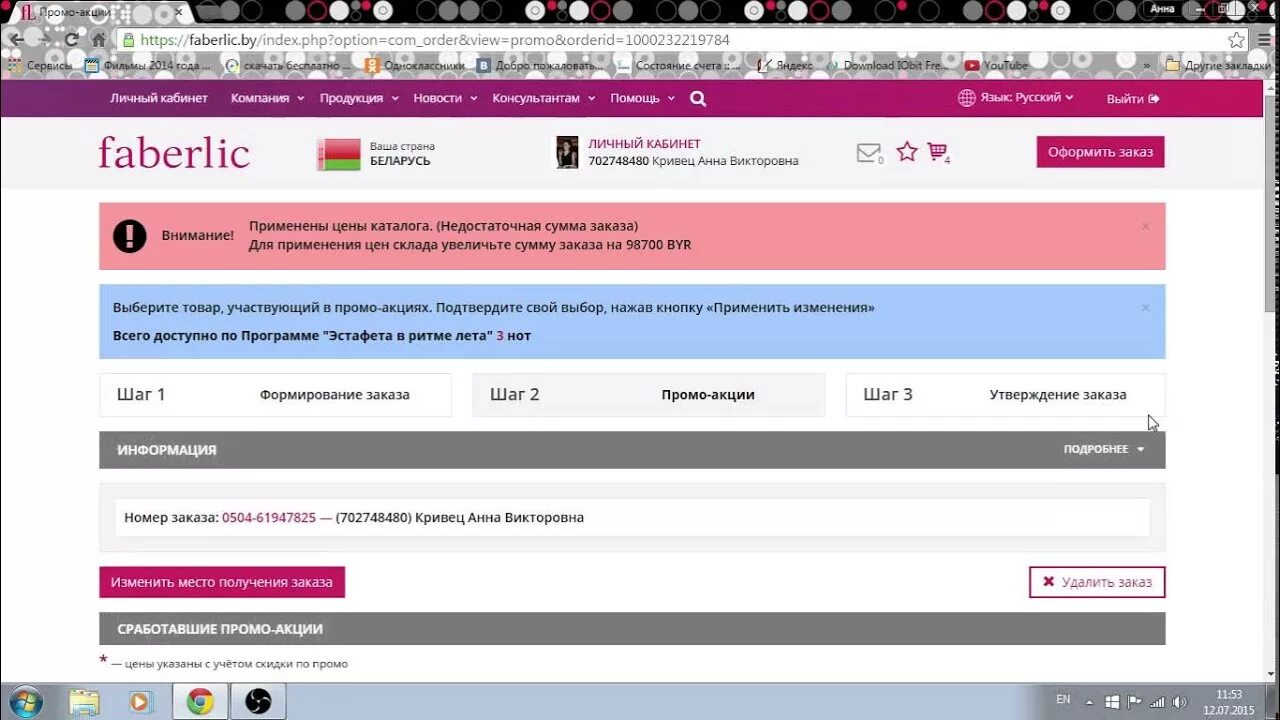Screen dimensions: 1280x720
Task: Click the browser address bar URL
Action: click(x=435, y=40)
